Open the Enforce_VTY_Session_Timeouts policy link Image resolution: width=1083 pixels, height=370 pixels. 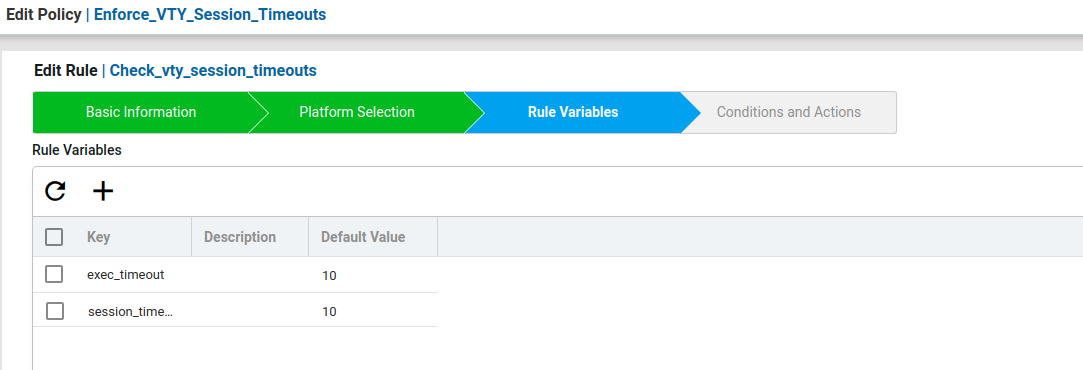(x=210, y=14)
